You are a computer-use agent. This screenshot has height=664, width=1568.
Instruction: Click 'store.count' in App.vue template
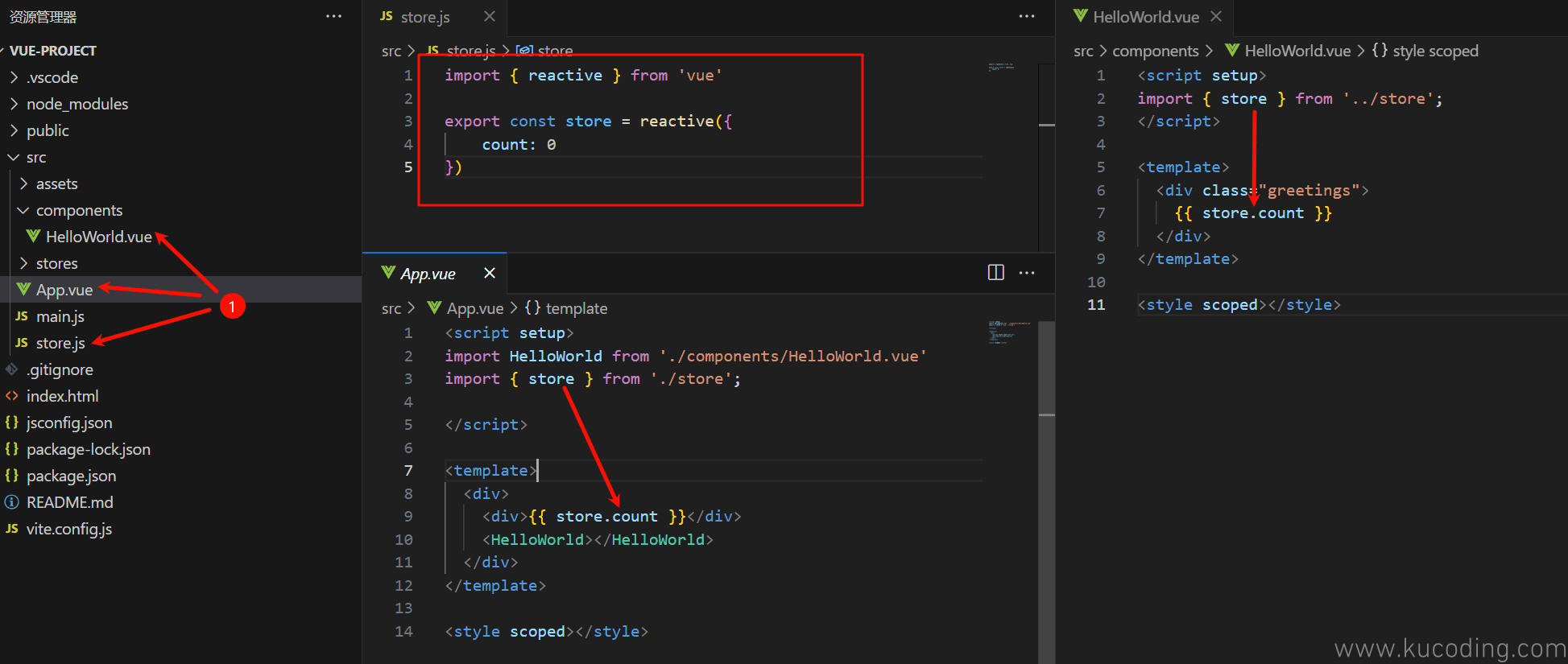click(606, 516)
